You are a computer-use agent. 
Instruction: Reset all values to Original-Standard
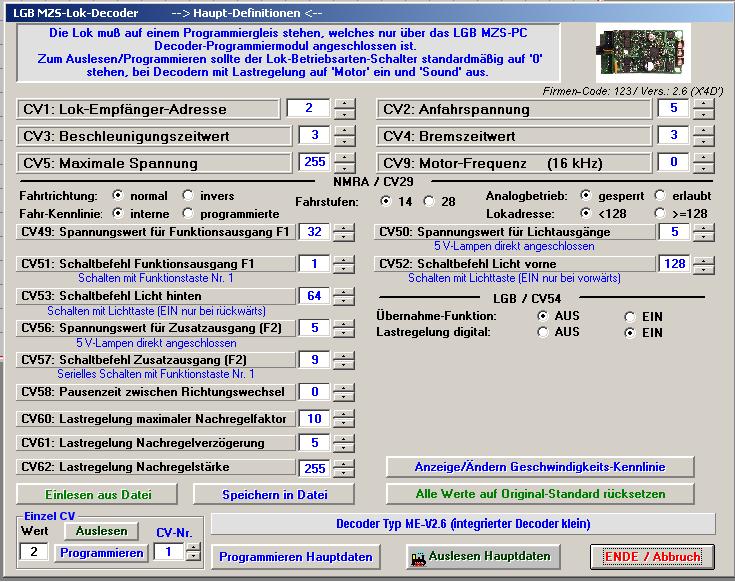pyautogui.click(x=540, y=494)
